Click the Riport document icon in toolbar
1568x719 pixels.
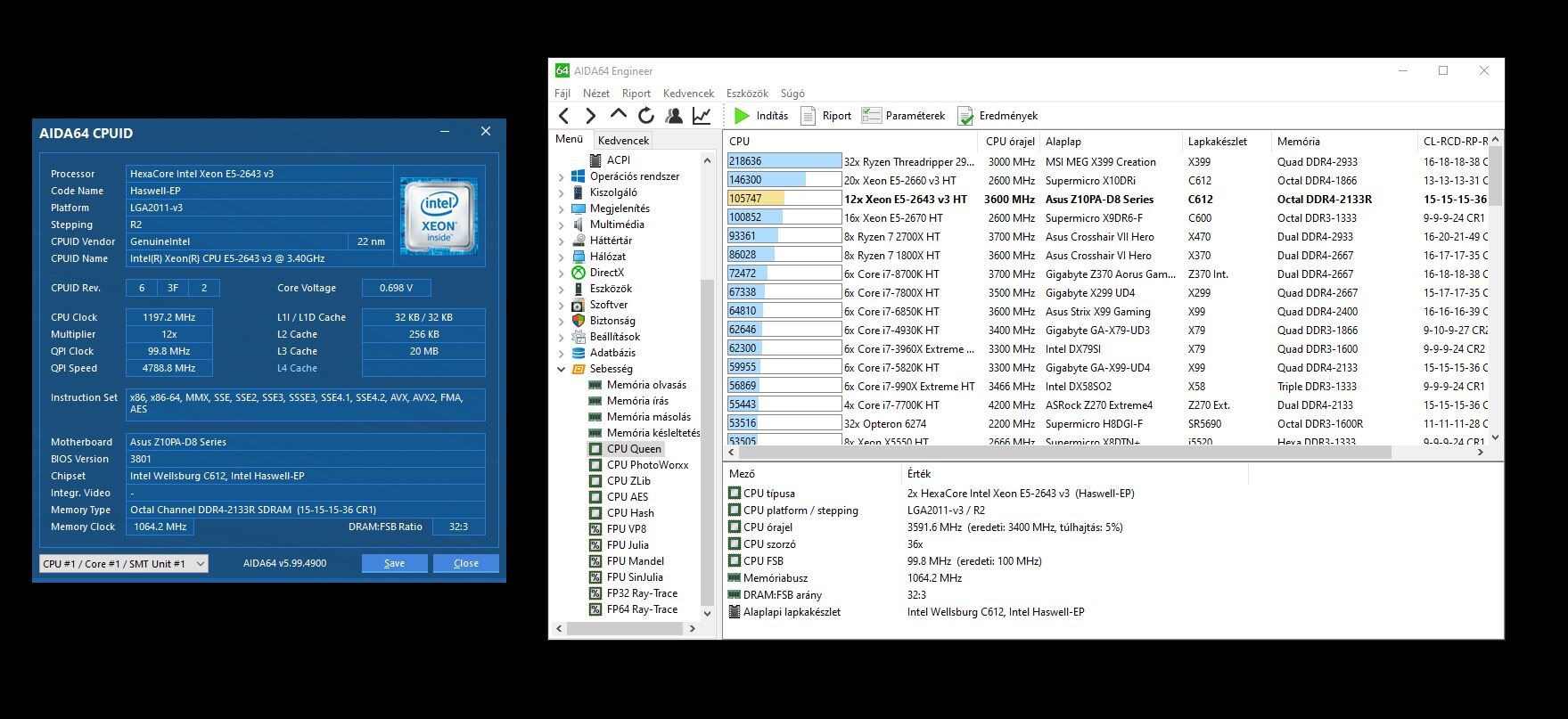(808, 116)
